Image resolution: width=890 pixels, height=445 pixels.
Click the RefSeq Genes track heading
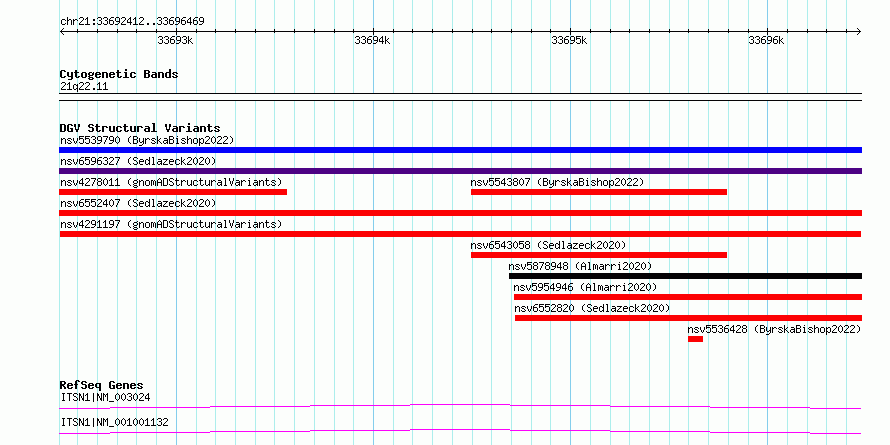[101, 386]
